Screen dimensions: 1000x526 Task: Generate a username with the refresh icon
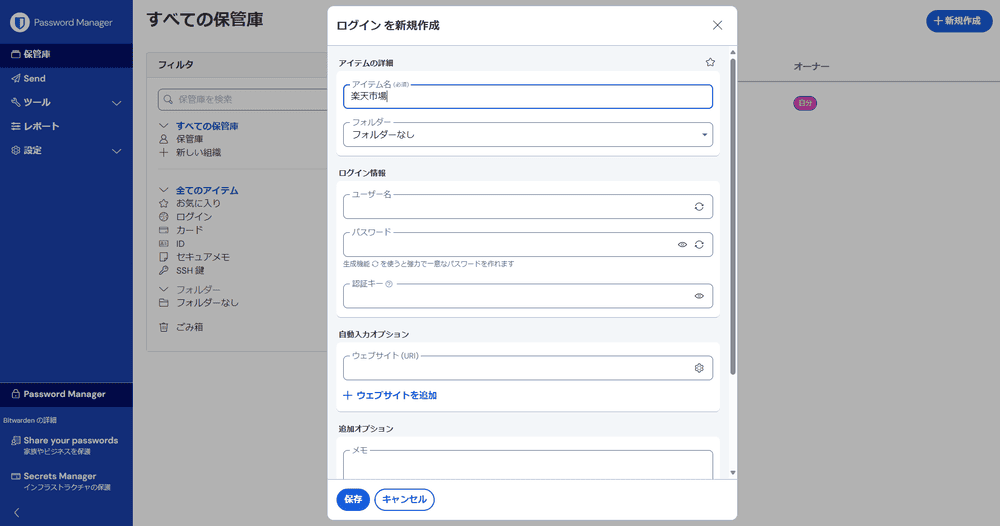(x=699, y=207)
